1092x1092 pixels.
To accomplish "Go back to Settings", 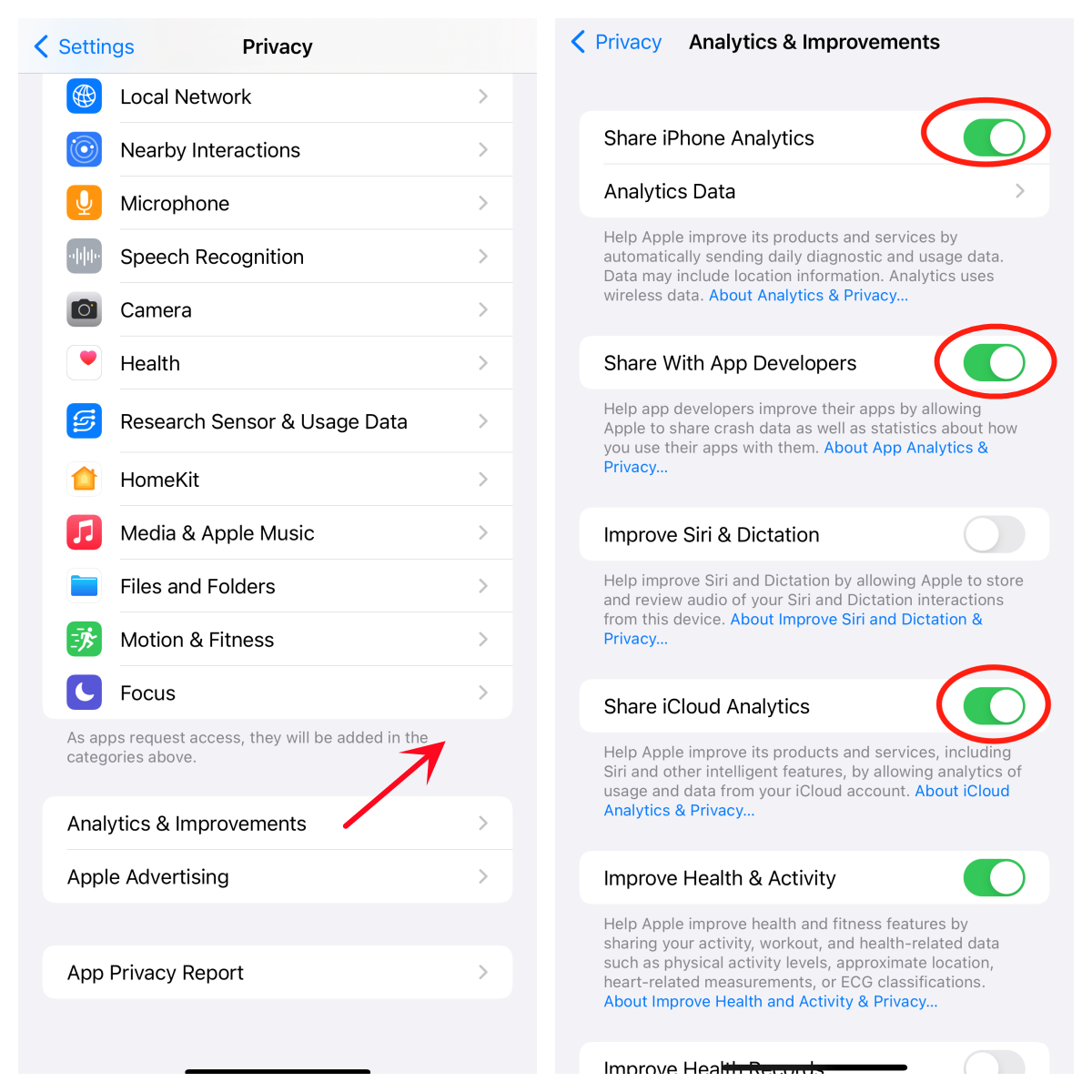I will point(84,46).
